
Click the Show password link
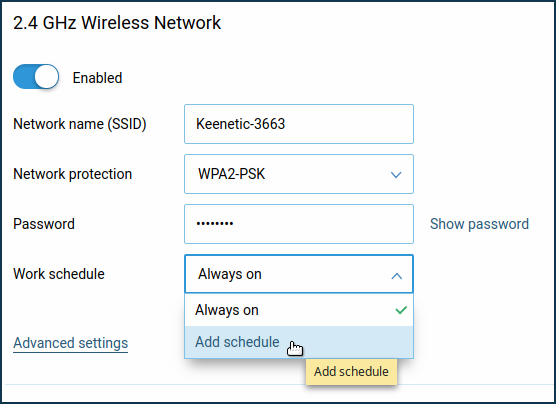(479, 224)
